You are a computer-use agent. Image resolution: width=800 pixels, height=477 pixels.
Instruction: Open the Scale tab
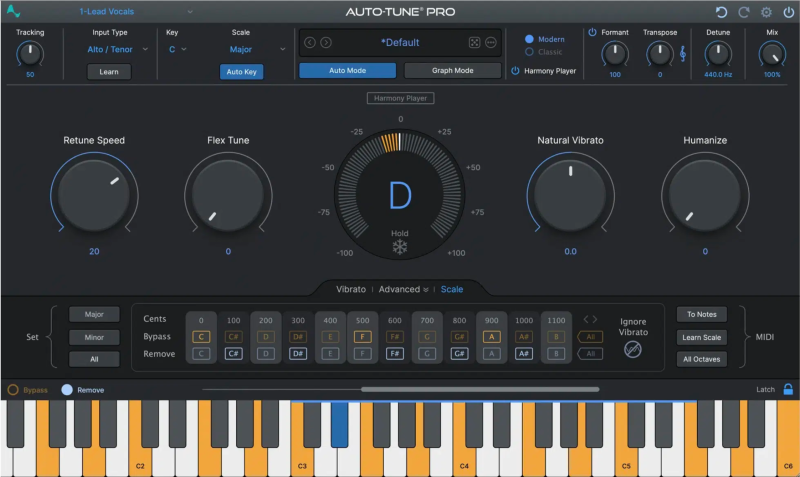(x=452, y=289)
